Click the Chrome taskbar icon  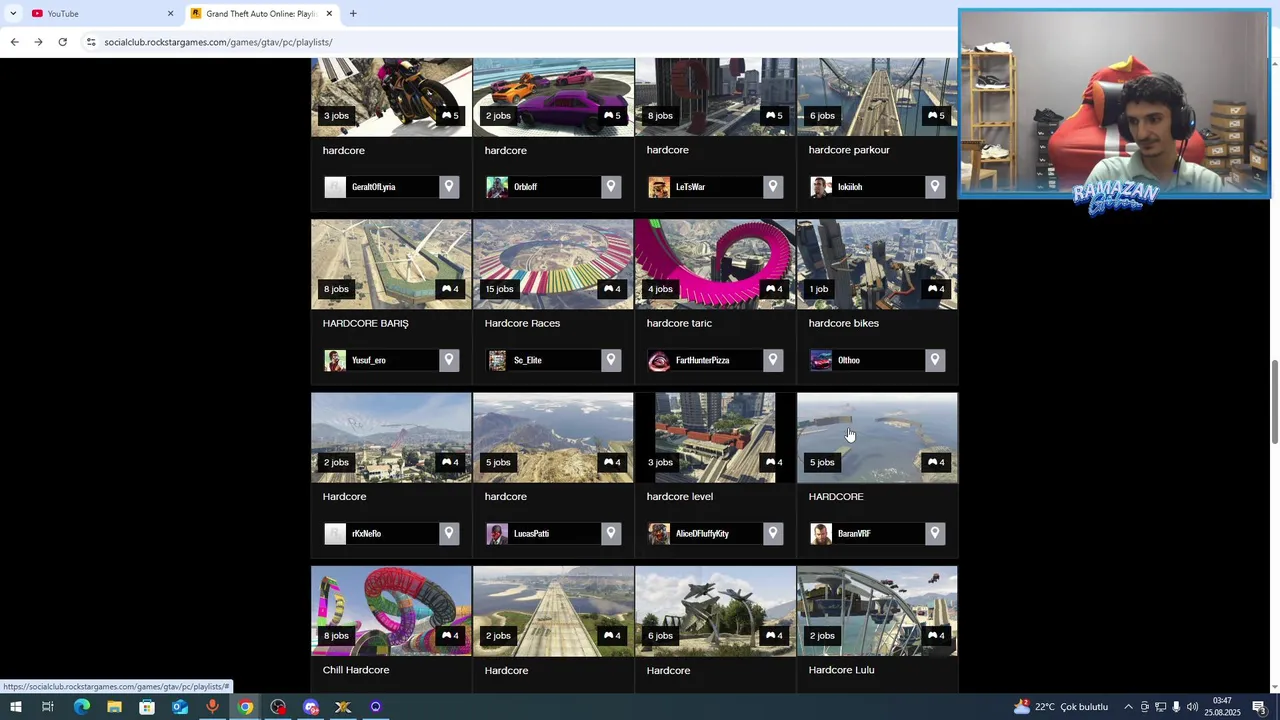[x=245, y=707]
